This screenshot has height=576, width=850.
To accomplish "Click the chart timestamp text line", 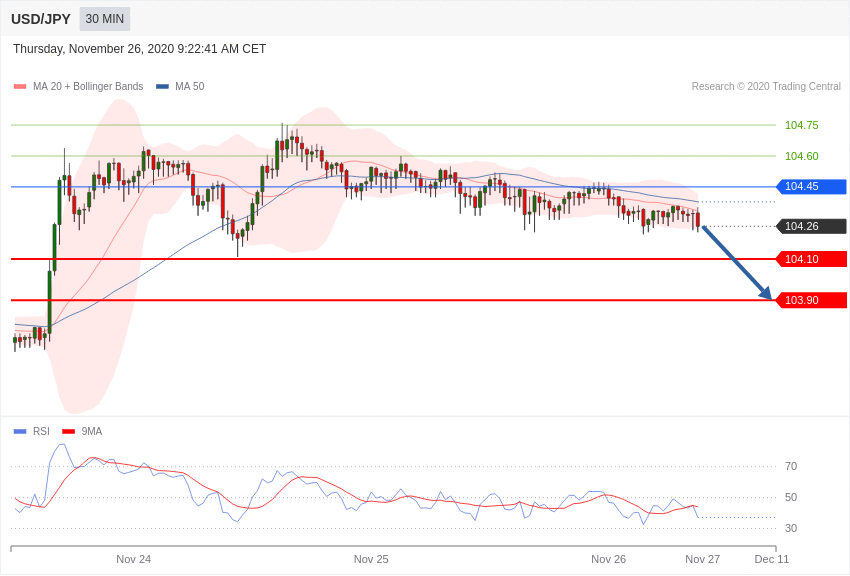I will [139, 49].
